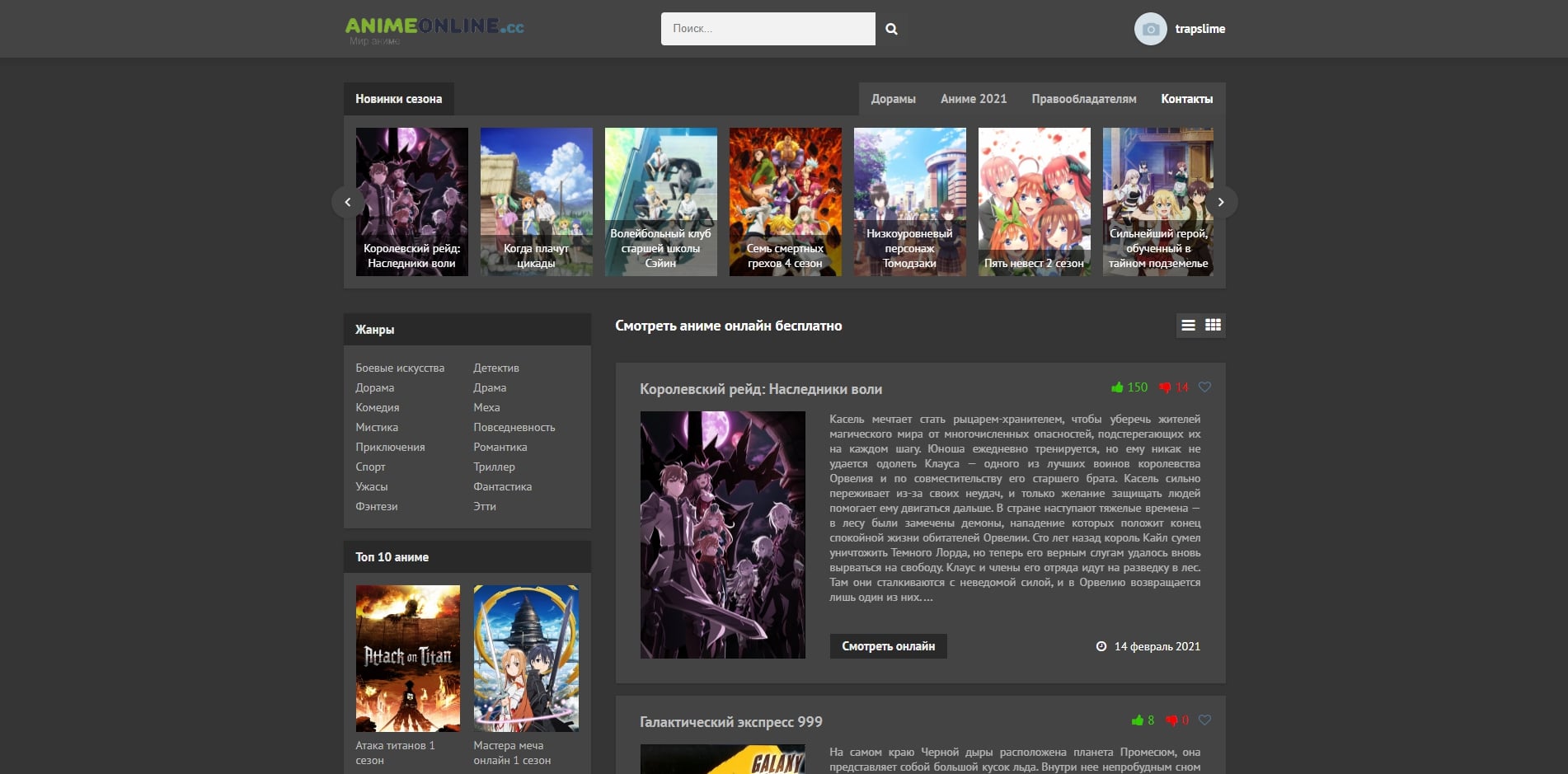
Task: Select Меха genre link
Action: [x=486, y=407]
